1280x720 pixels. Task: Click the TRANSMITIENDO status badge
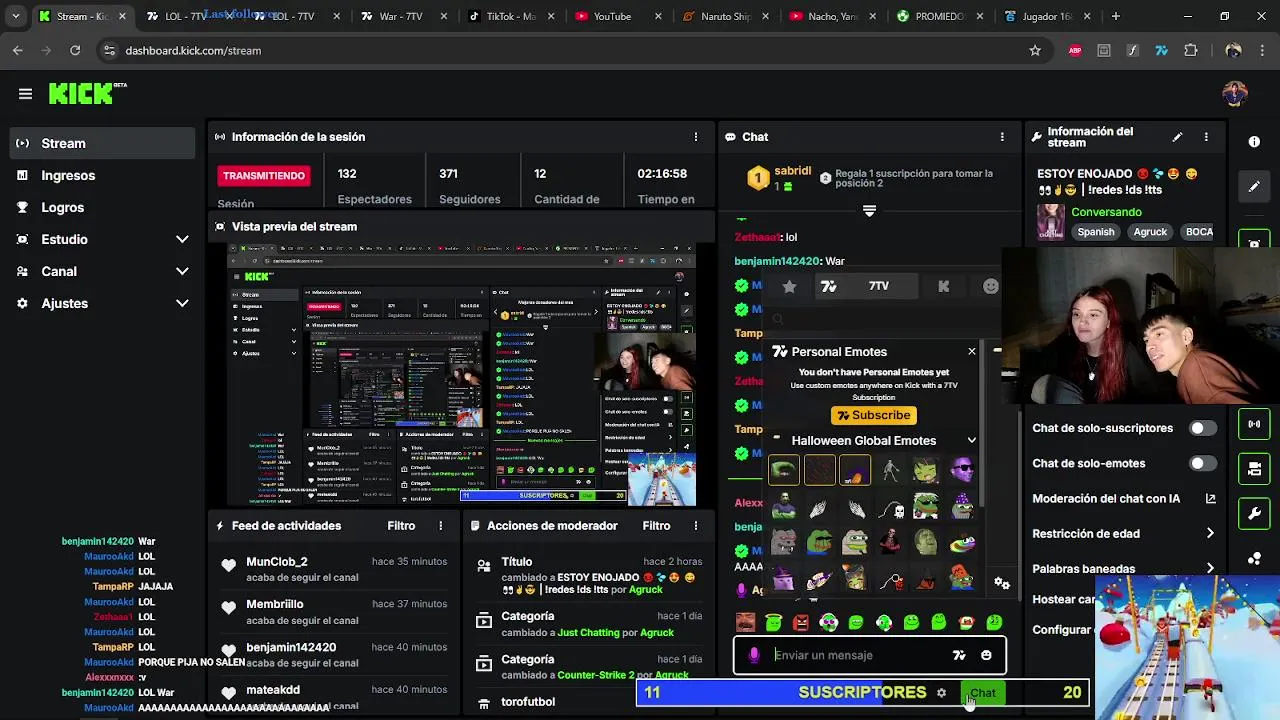pyautogui.click(x=264, y=176)
